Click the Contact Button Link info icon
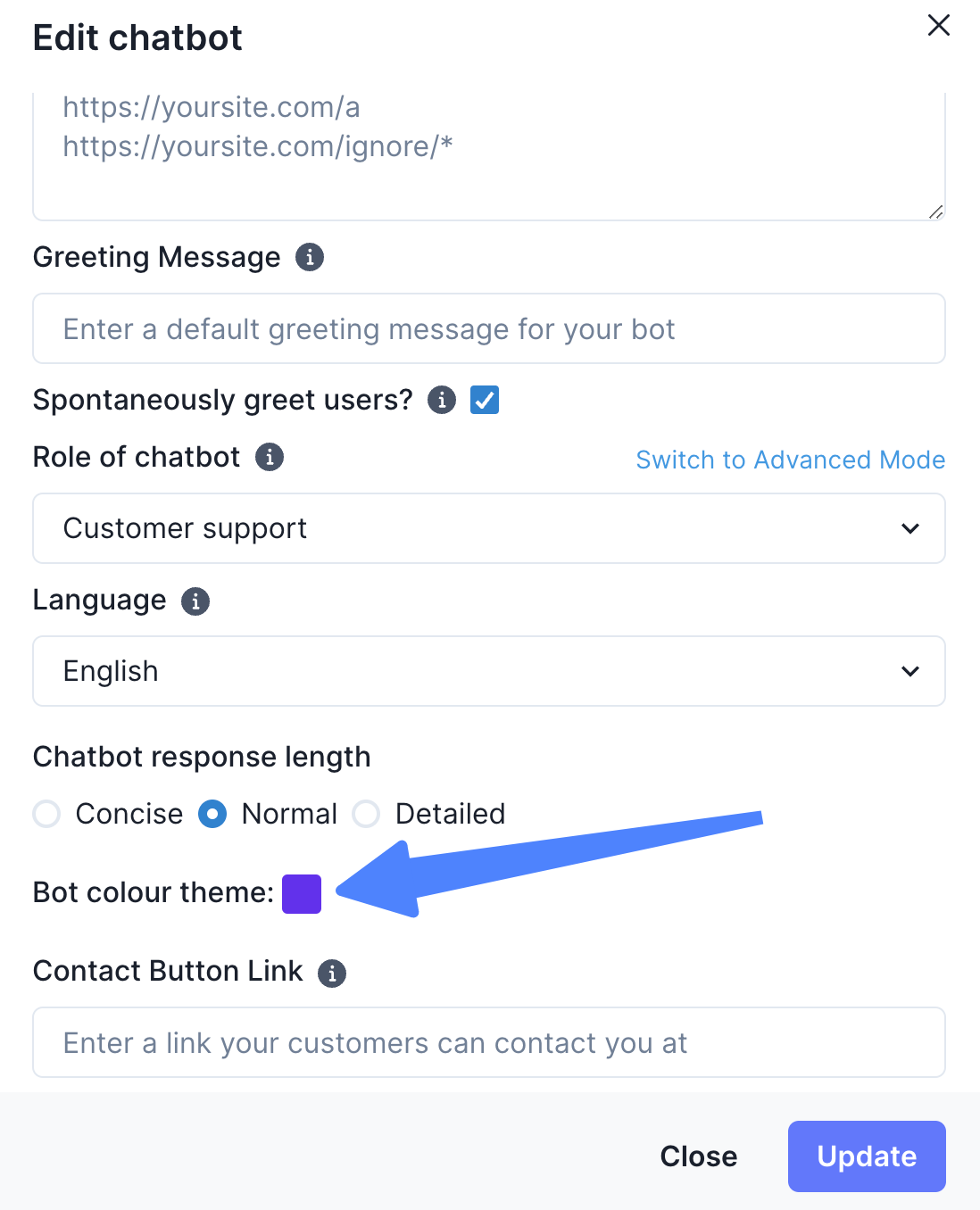The image size is (980, 1210). click(x=332, y=973)
